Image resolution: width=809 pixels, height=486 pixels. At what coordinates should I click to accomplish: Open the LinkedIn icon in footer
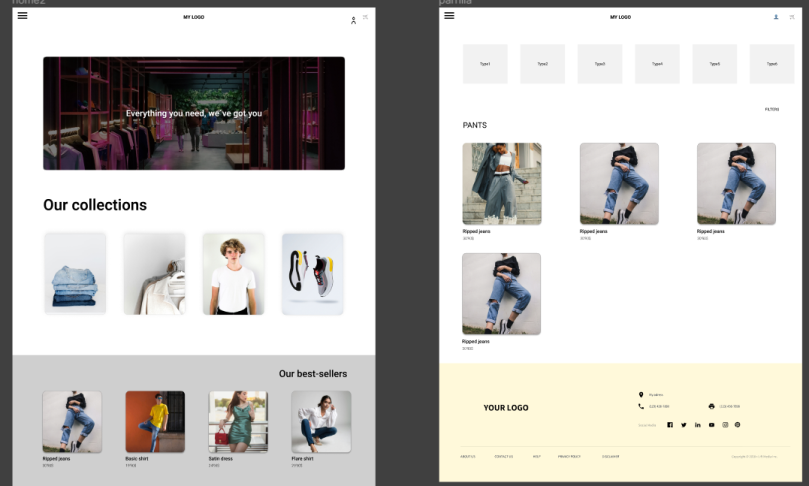tap(698, 425)
